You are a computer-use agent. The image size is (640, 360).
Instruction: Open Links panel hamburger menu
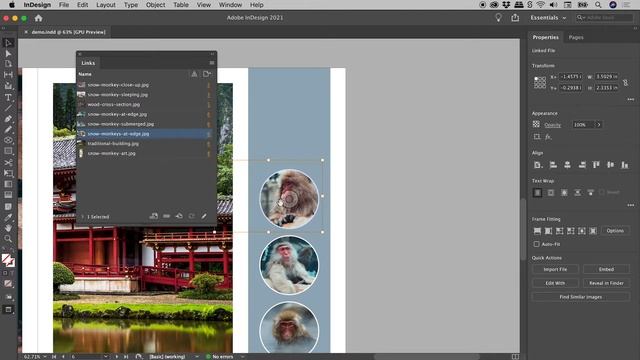click(211, 63)
